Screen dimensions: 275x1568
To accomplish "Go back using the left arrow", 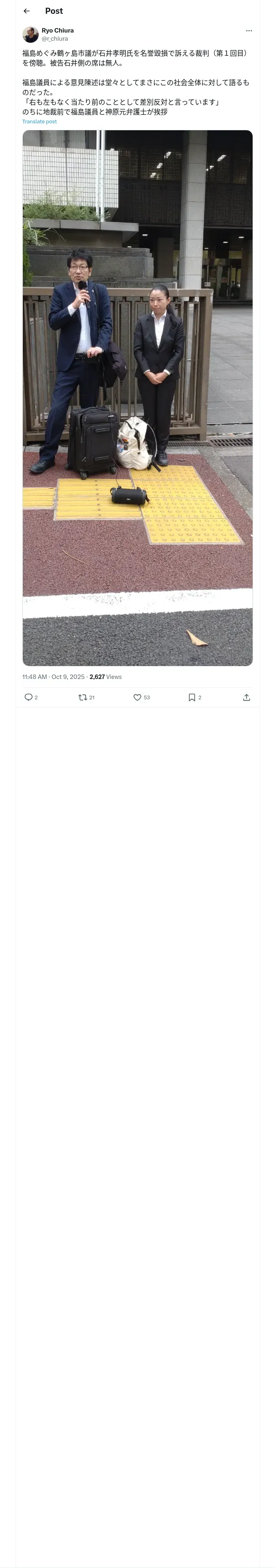I will 26,11.
